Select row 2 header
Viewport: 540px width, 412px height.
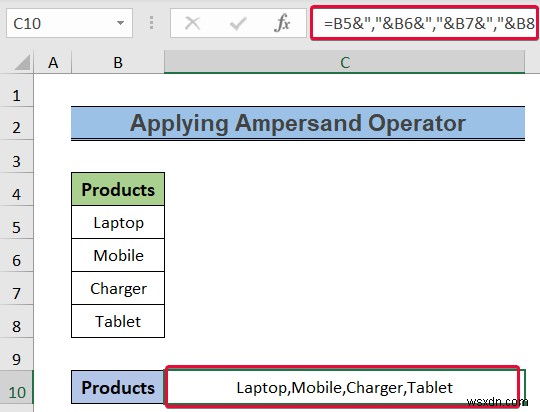coord(17,124)
